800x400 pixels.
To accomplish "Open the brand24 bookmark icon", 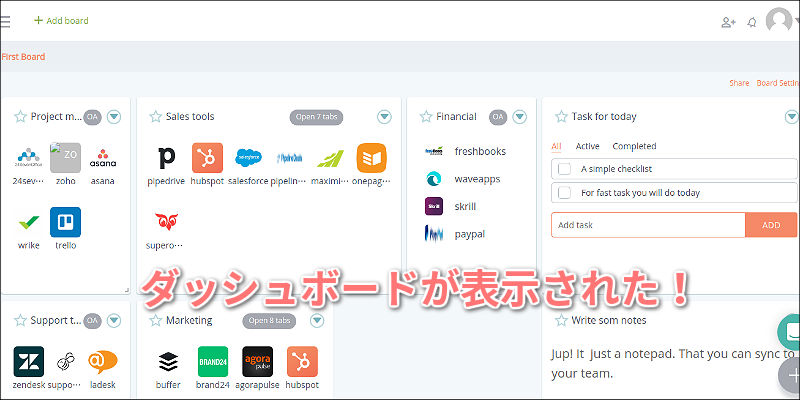I will [x=213, y=361].
